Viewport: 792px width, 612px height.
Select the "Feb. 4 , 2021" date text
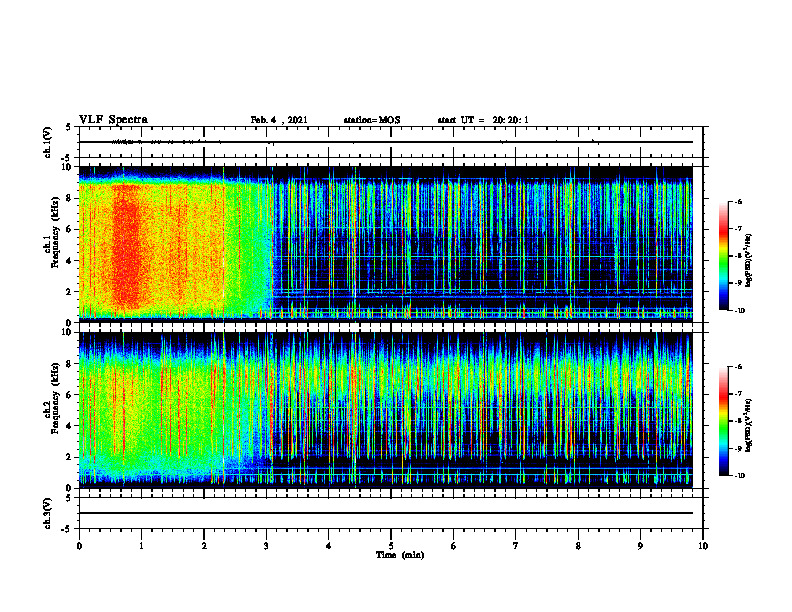point(279,120)
